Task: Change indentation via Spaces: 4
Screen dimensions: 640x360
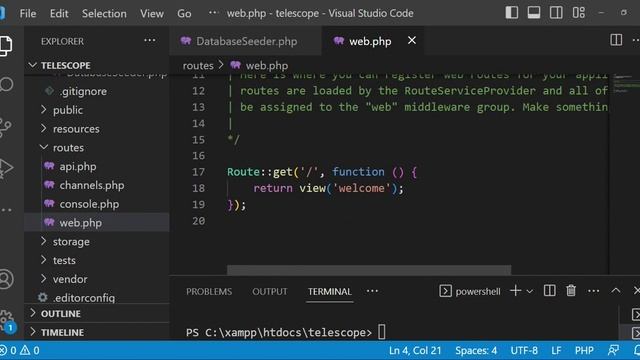Action: [476, 350]
